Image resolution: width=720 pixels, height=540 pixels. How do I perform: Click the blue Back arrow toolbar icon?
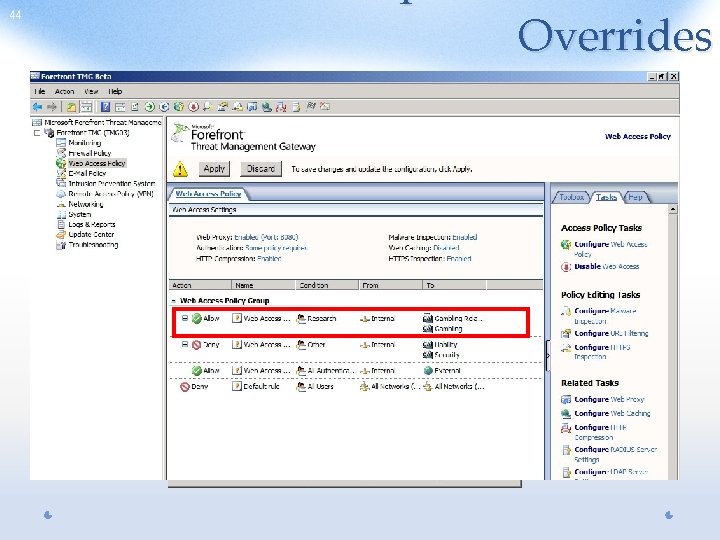pos(37,107)
